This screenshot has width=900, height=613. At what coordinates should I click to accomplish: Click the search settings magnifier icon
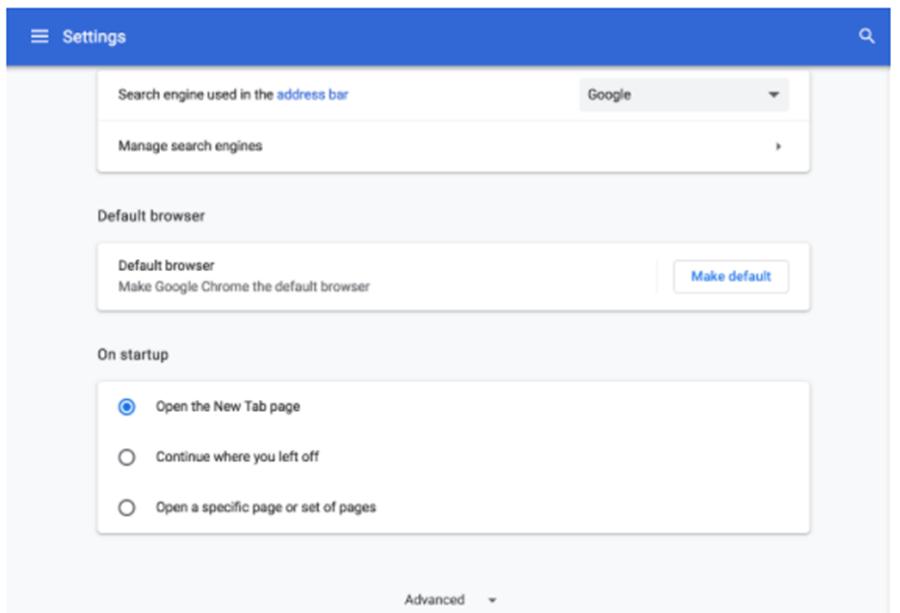tap(867, 37)
